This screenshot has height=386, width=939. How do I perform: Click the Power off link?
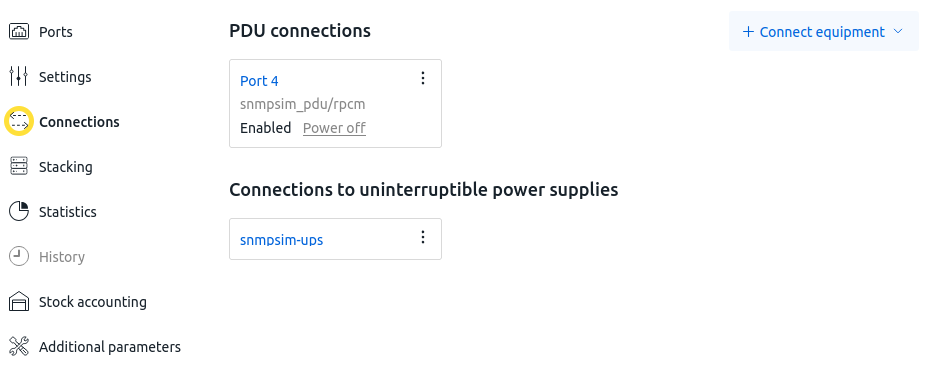tap(334, 128)
